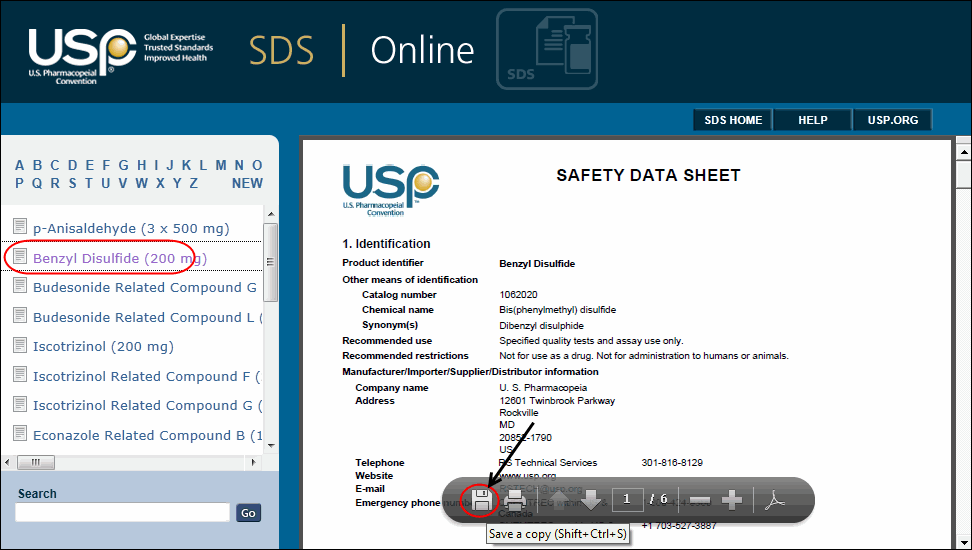
Task: Open Iscotrizinol Related Compound G sheet
Action: [x=148, y=406]
